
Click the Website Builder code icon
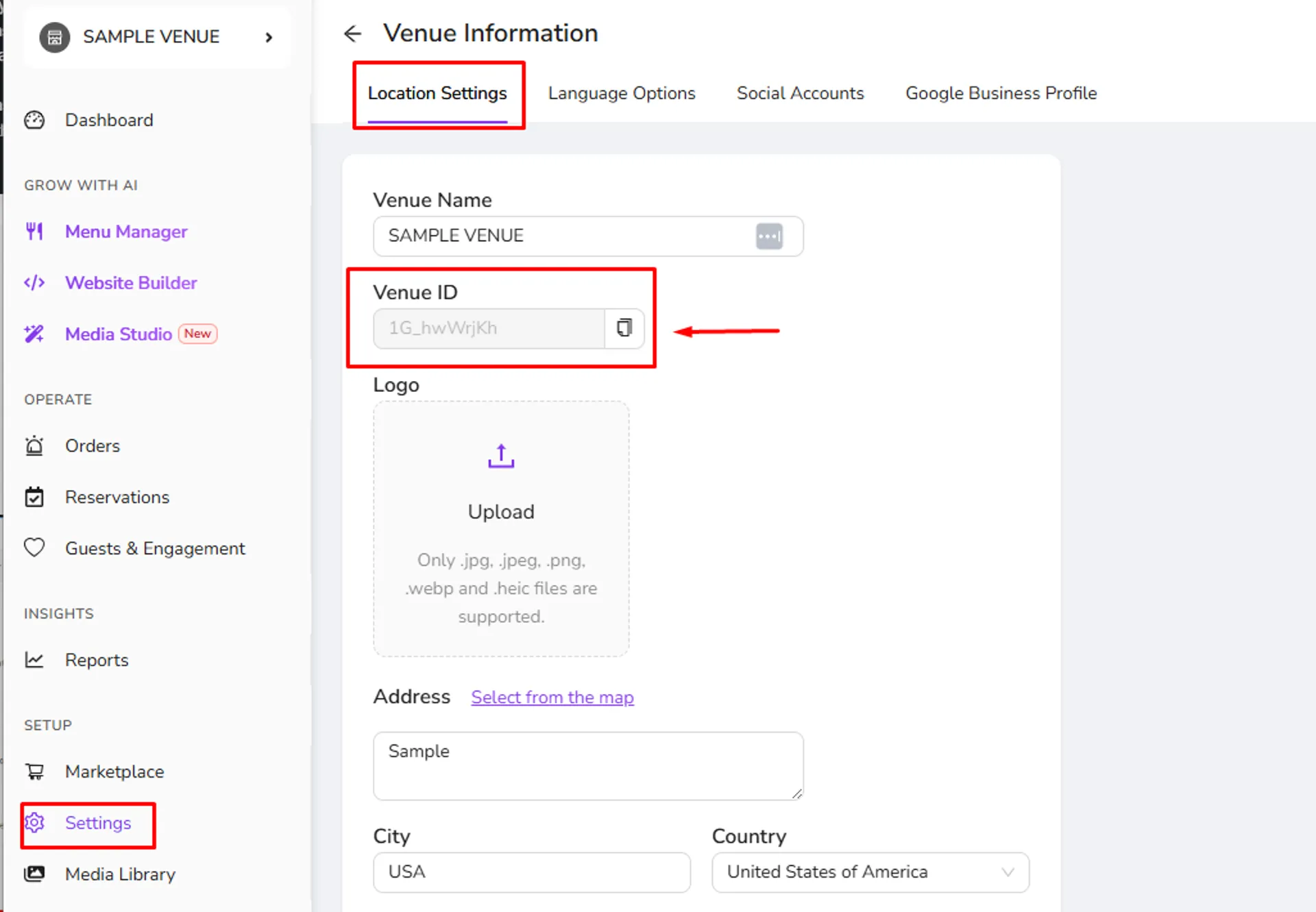[x=34, y=283]
